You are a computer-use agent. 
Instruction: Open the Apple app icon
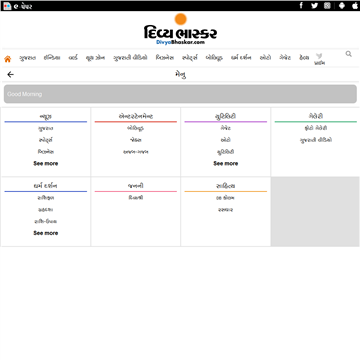pyautogui.click(x=355, y=5)
